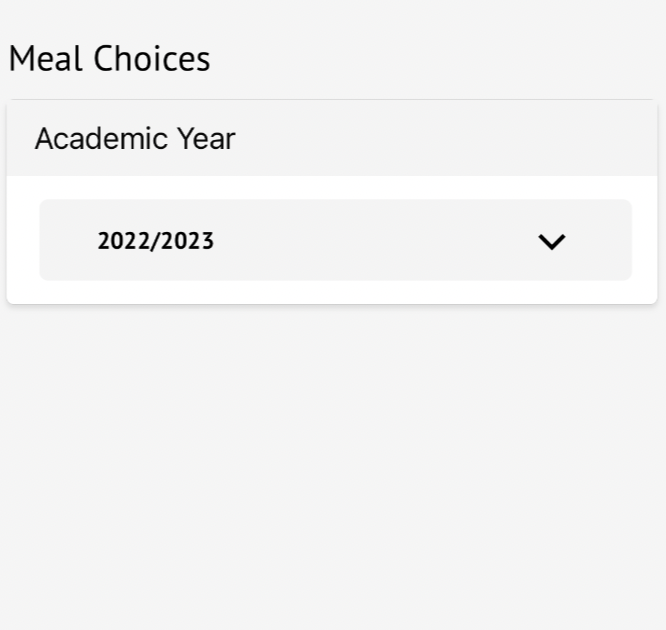
Task: Toggle the year list with the chevron icon
Action: click(552, 241)
